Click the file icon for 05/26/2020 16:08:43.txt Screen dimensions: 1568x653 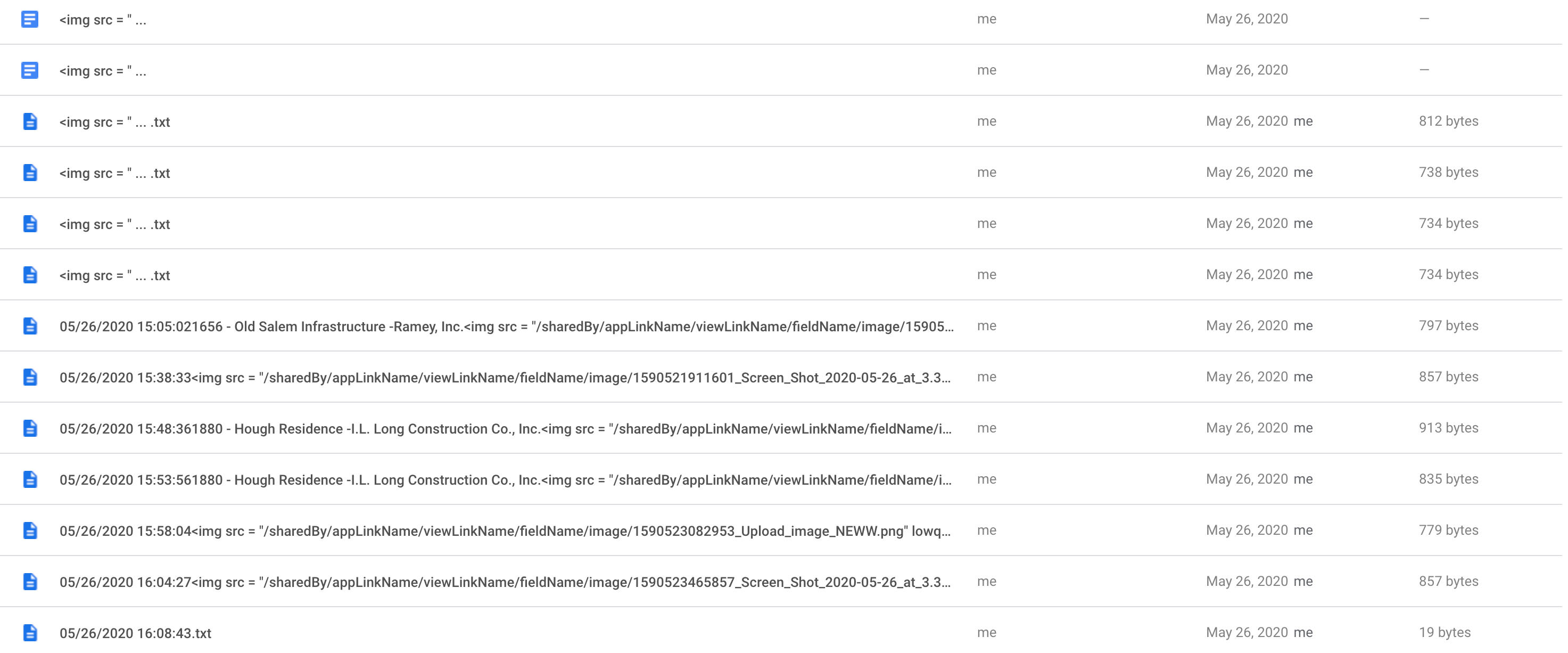coord(30,633)
